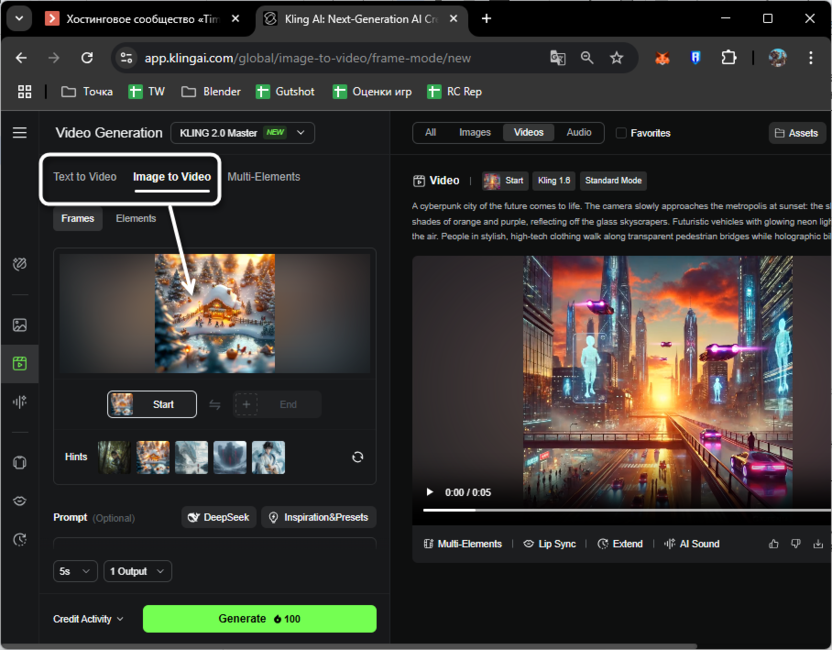Expand the KLING 2.0 Master model dropdown

click(x=242, y=133)
